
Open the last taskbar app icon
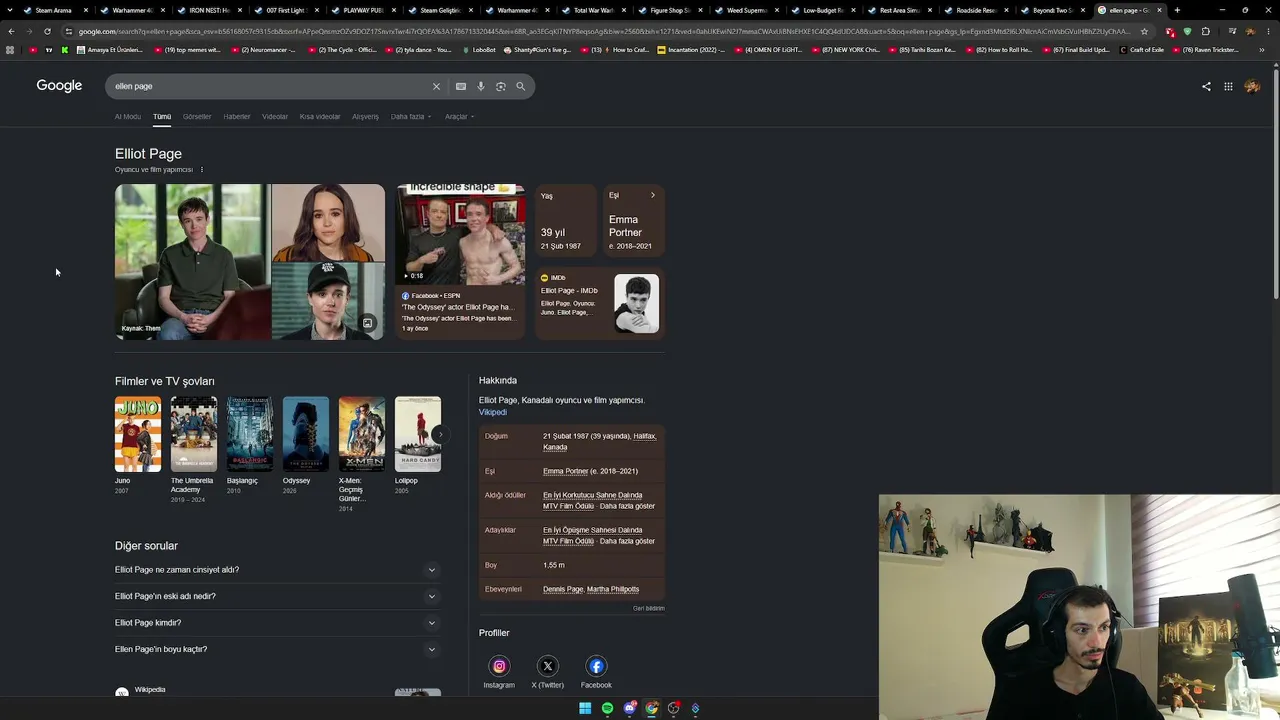(696, 708)
